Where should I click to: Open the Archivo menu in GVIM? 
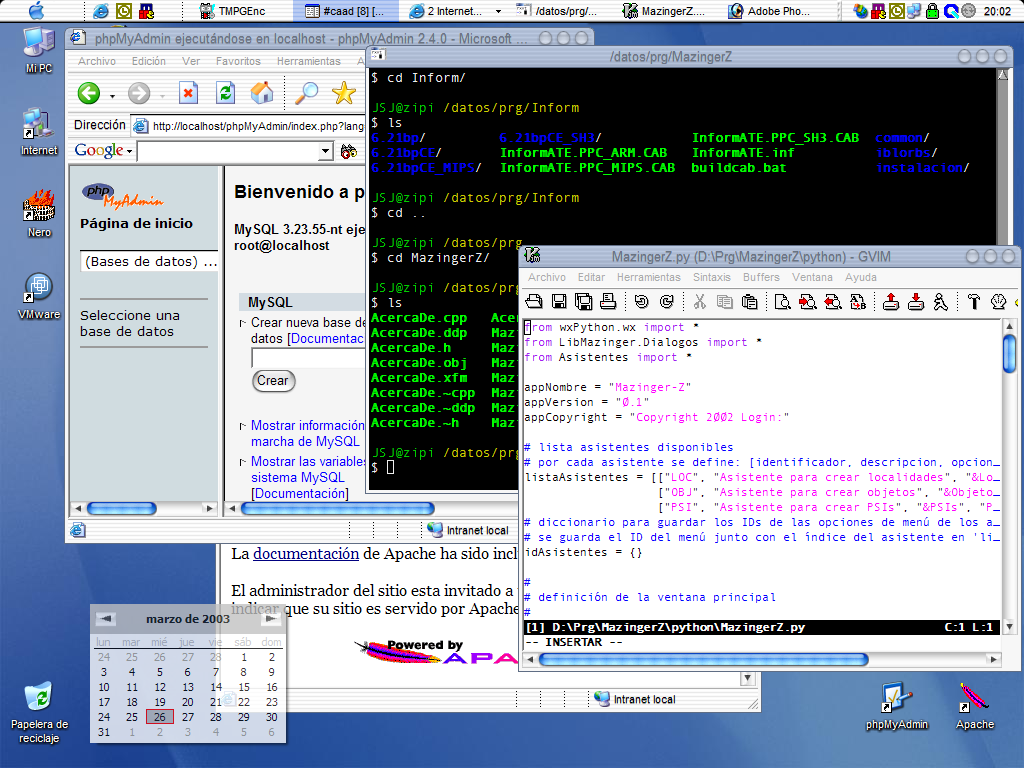[547, 277]
